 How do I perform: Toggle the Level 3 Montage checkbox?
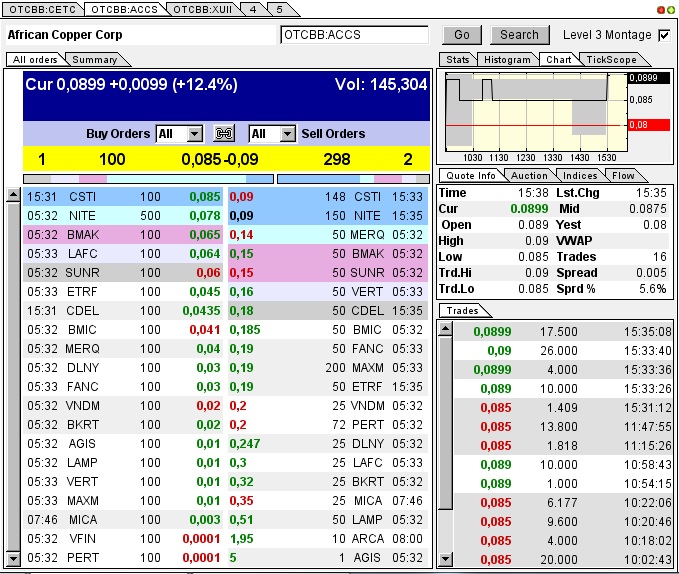[x=664, y=35]
